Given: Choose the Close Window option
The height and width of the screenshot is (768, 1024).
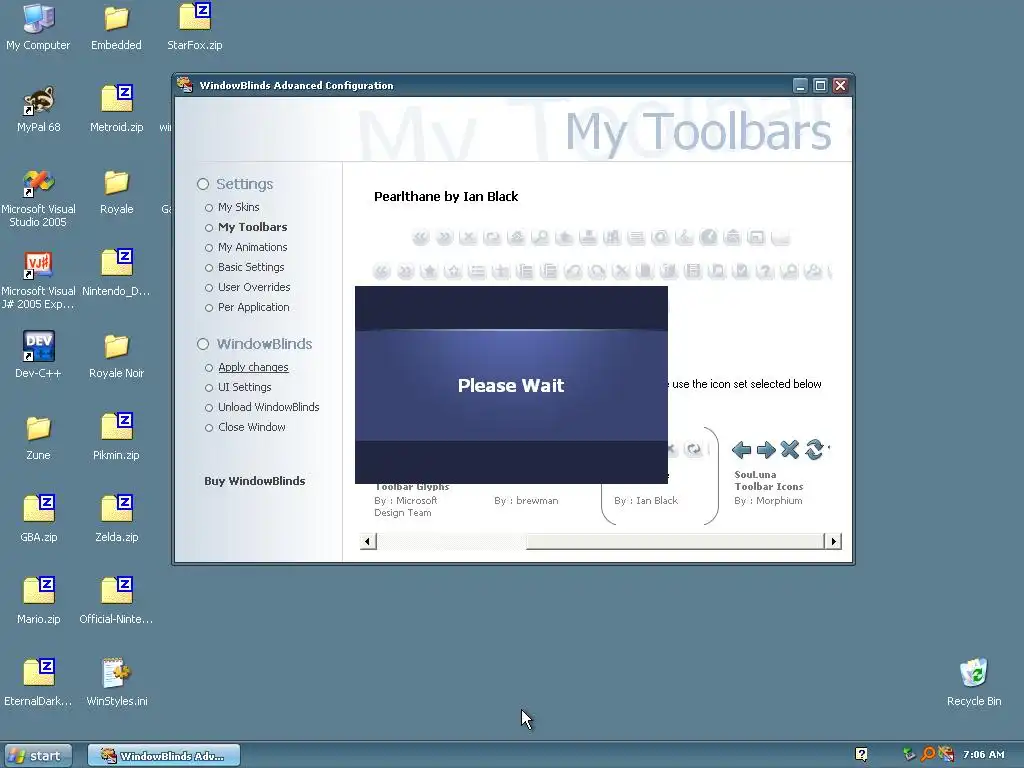Looking at the screenshot, I should [251, 427].
